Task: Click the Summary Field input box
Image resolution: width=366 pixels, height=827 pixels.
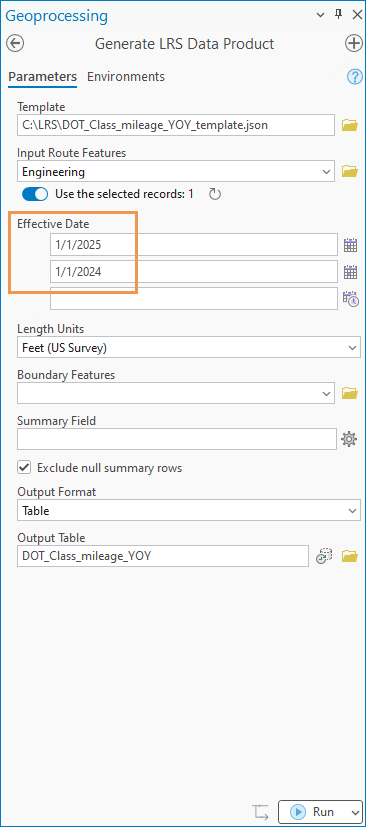Action: point(177,439)
